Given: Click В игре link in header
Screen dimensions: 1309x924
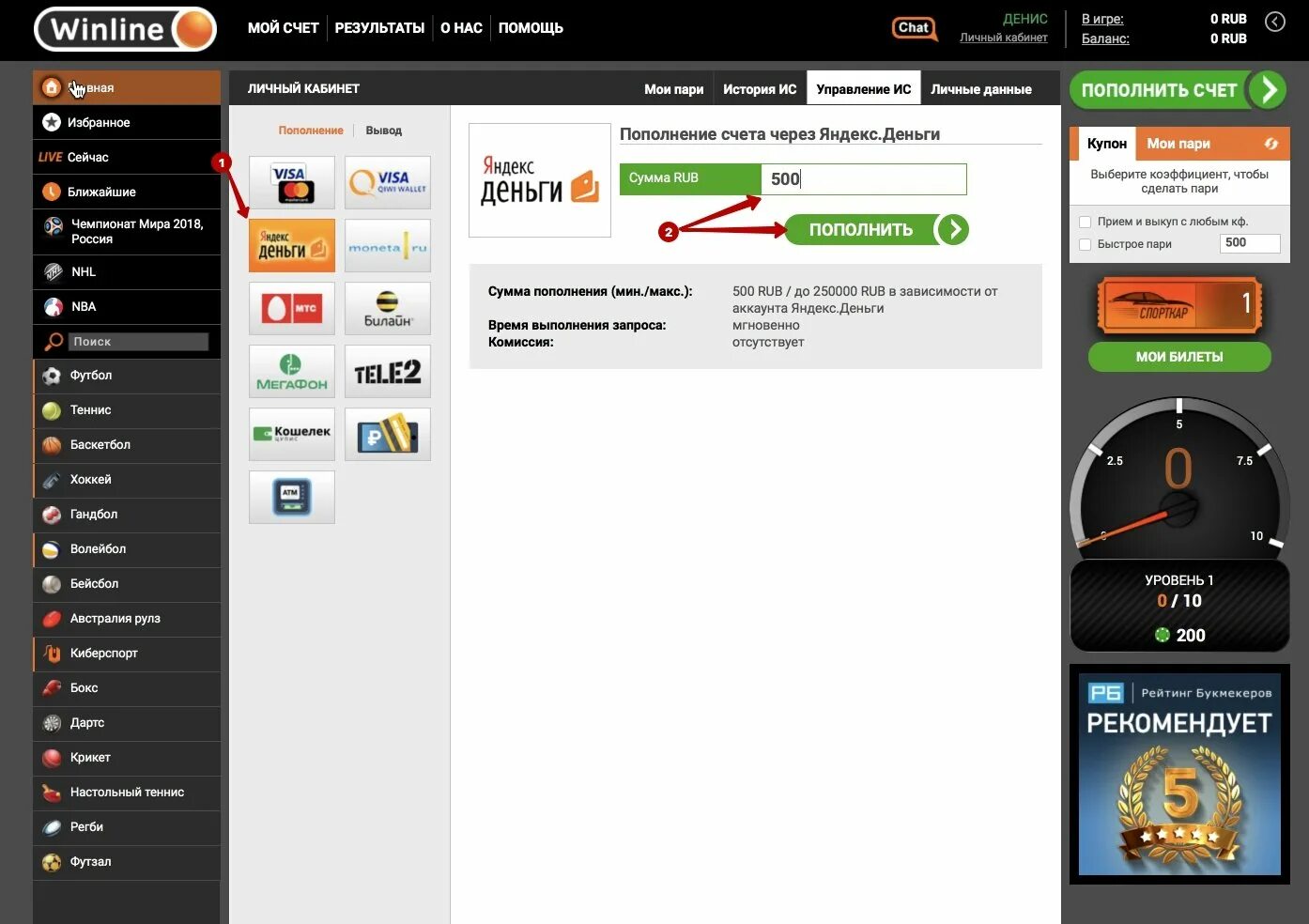Looking at the screenshot, I should (1102, 19).
